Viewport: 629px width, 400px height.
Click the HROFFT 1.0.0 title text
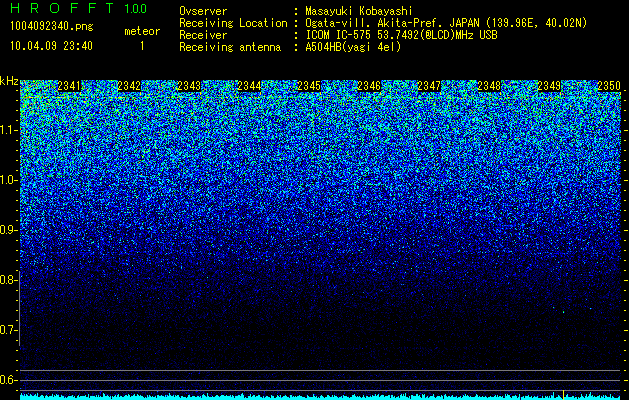pyautogui.click(x=79, y=8)
